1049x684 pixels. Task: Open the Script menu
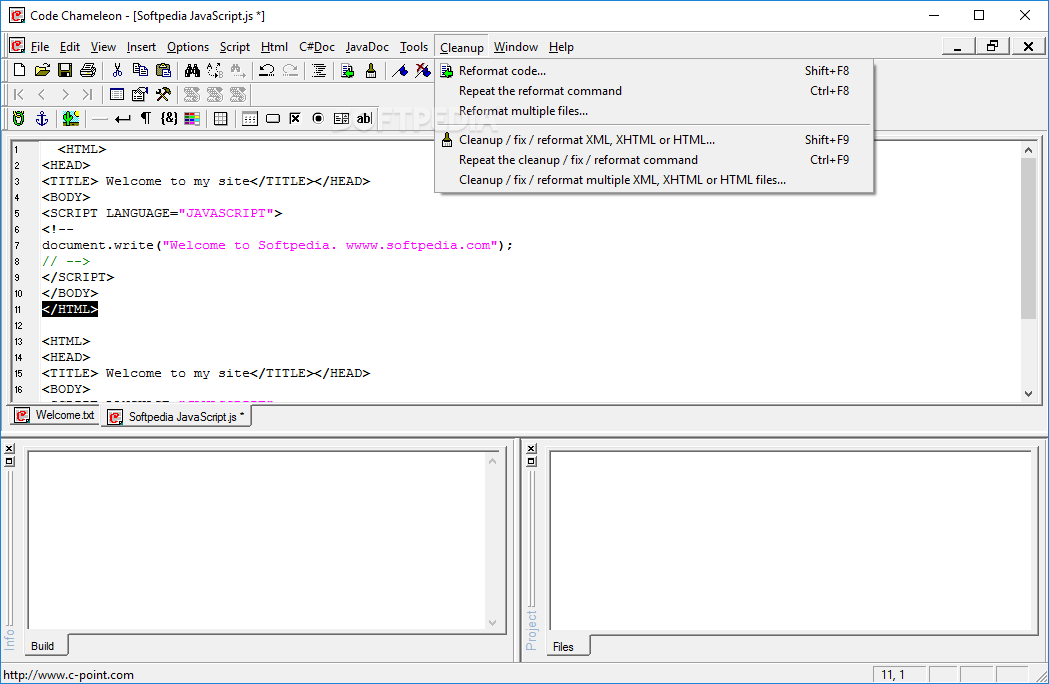pyautogui.click(x=235, y=47)
